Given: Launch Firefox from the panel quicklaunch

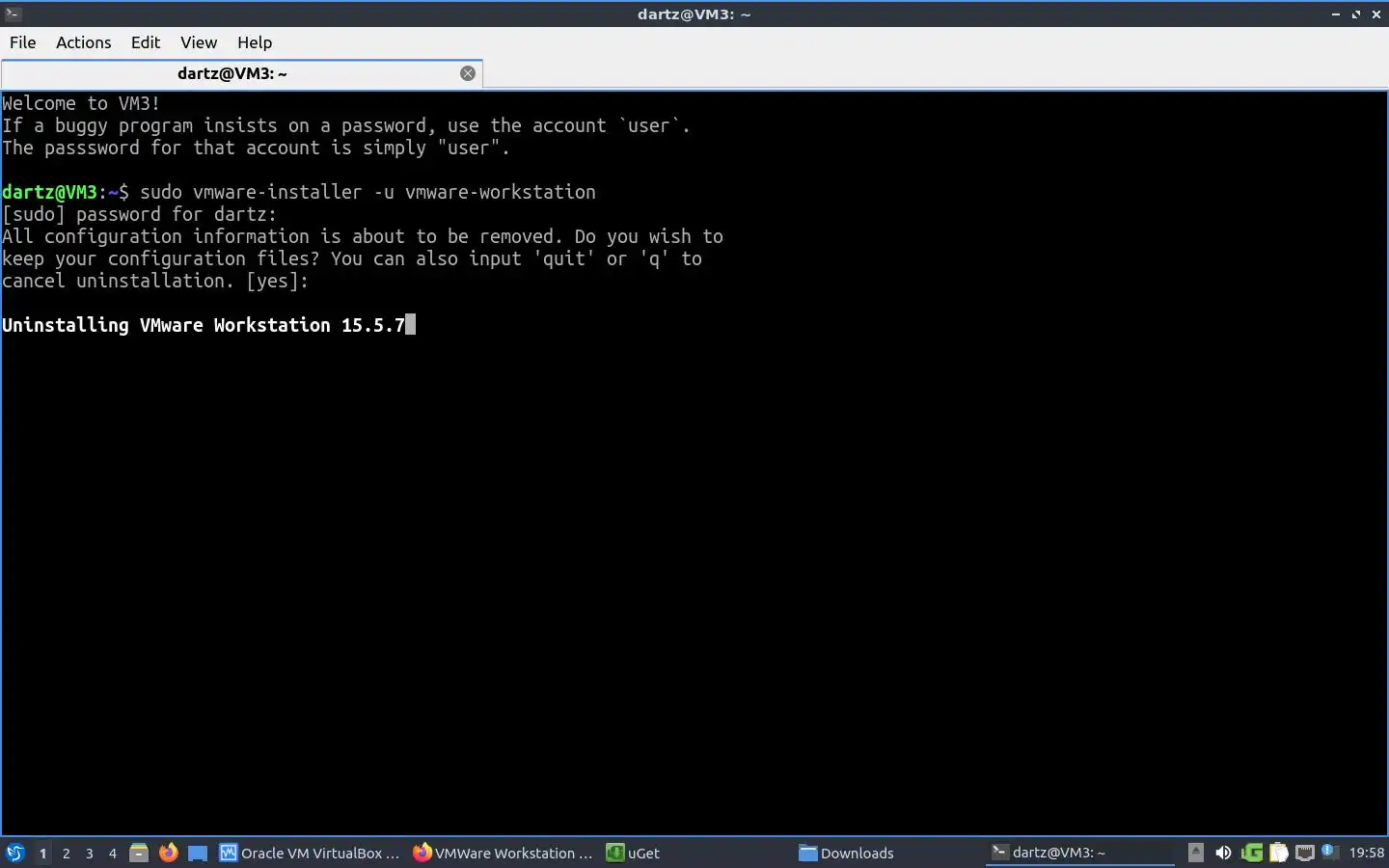Looking at the screenshot, I should click(168, 853).
